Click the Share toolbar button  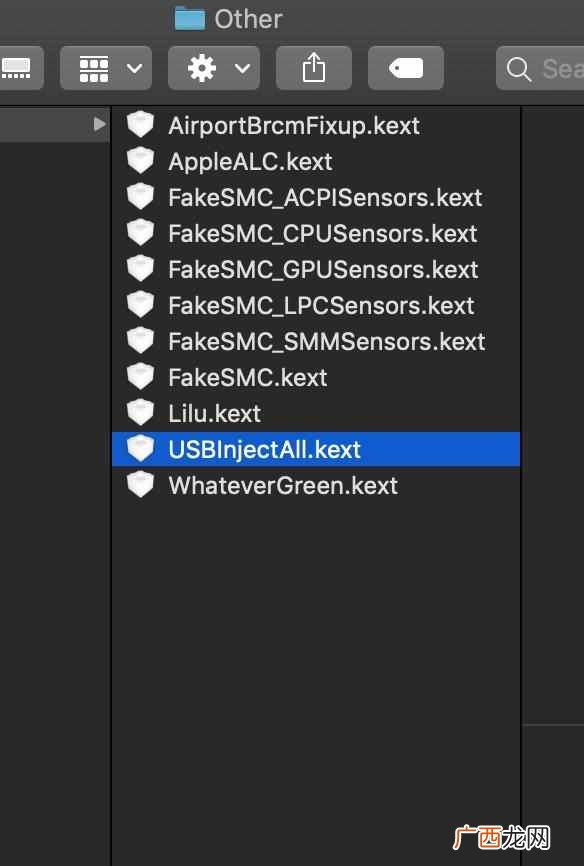[x=313, y=68]
